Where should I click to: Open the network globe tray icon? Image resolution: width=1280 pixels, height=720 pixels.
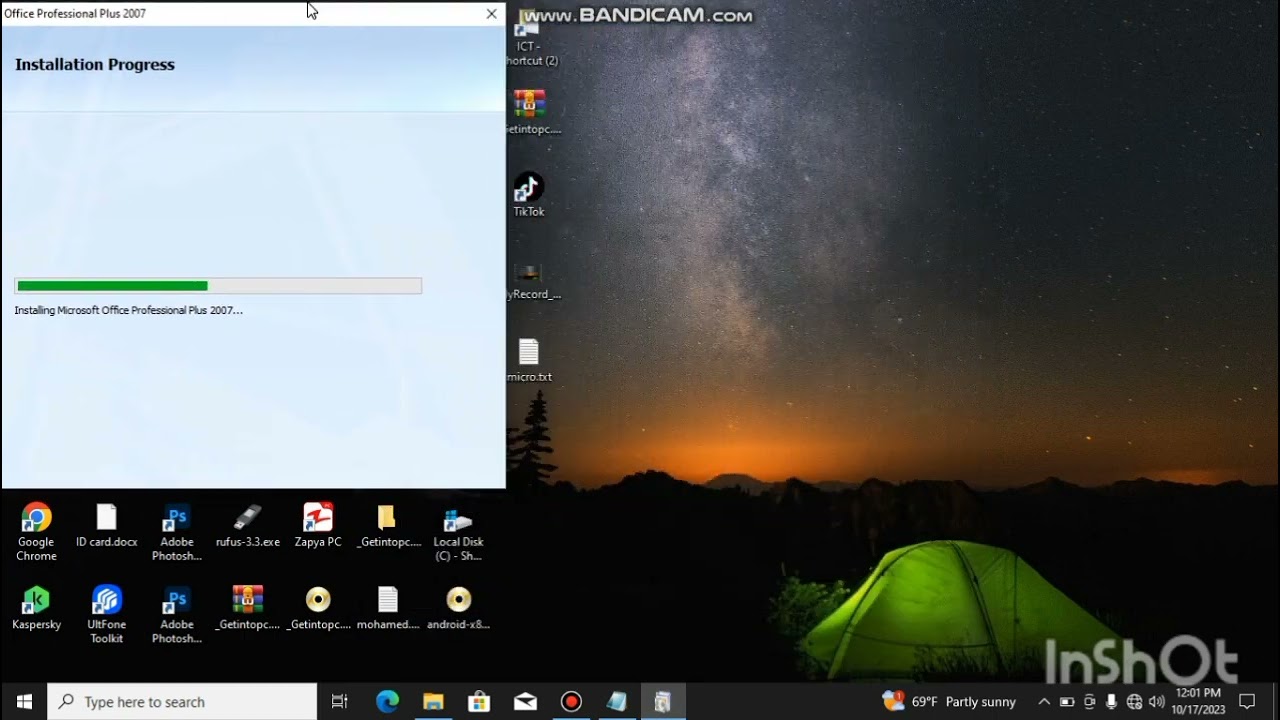pyautogui.click(x=1134, y=702)
